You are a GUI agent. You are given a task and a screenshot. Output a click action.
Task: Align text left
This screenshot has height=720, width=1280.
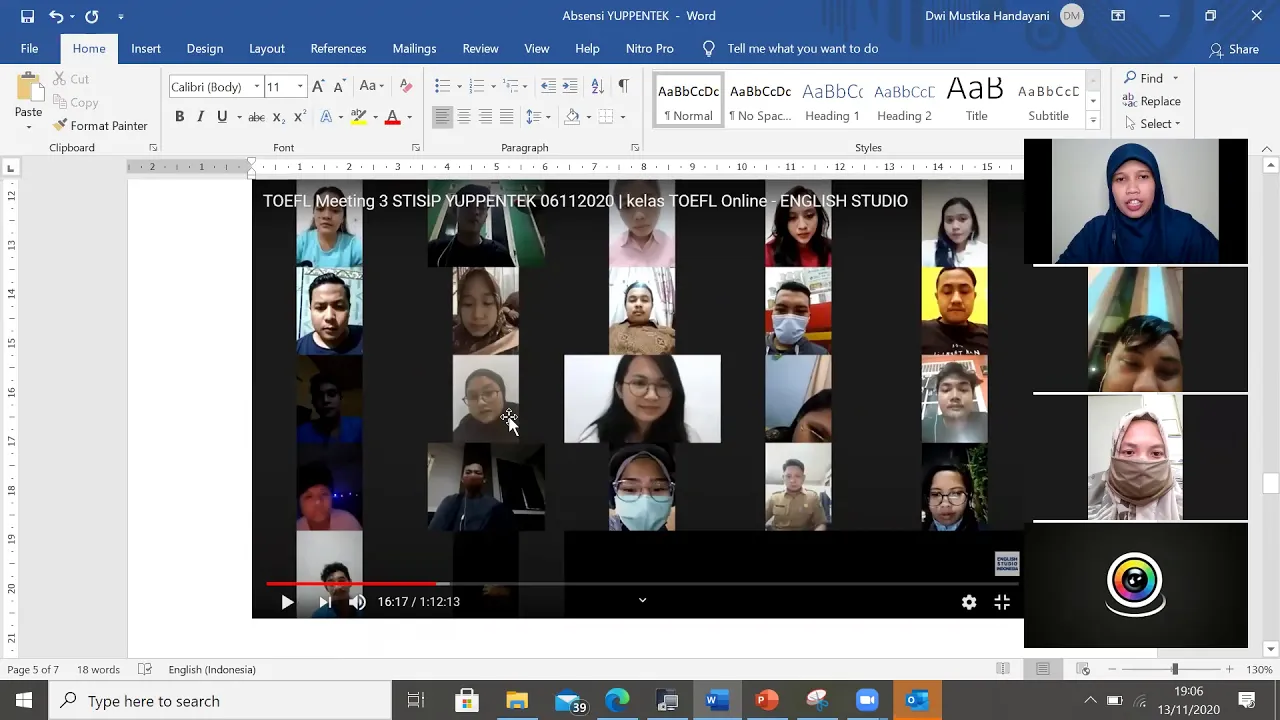tap(442, 117)
